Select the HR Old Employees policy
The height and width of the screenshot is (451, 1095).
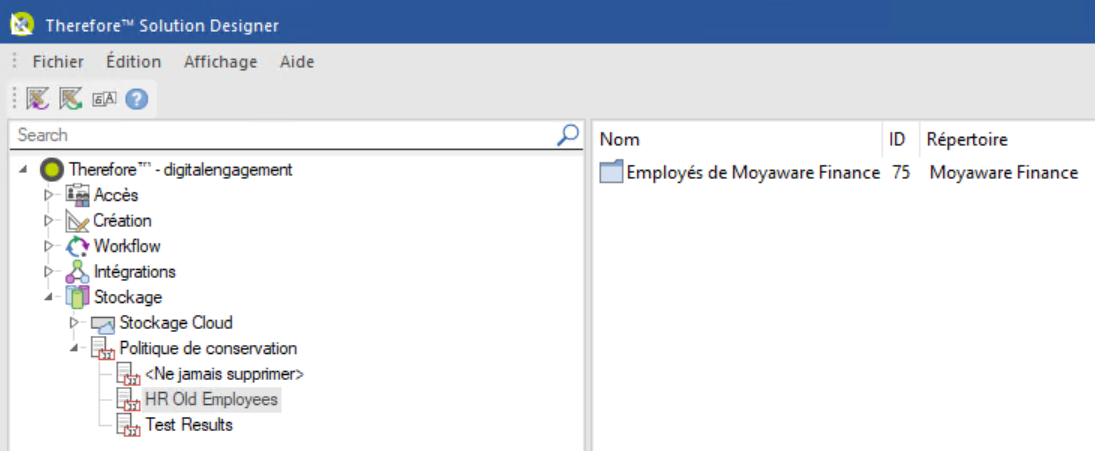point(212,399)
